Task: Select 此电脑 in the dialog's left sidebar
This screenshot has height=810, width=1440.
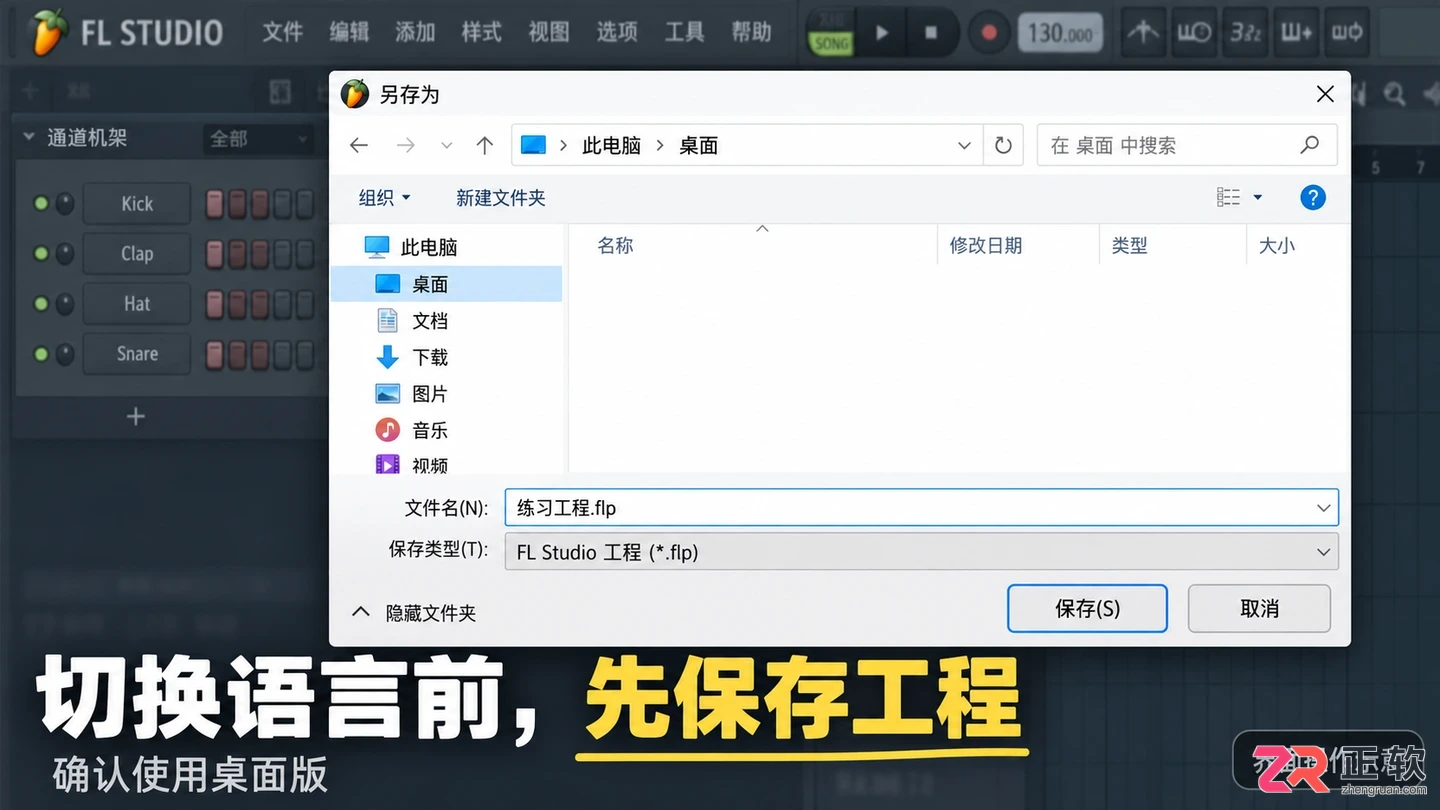Action: coord(410,247)
